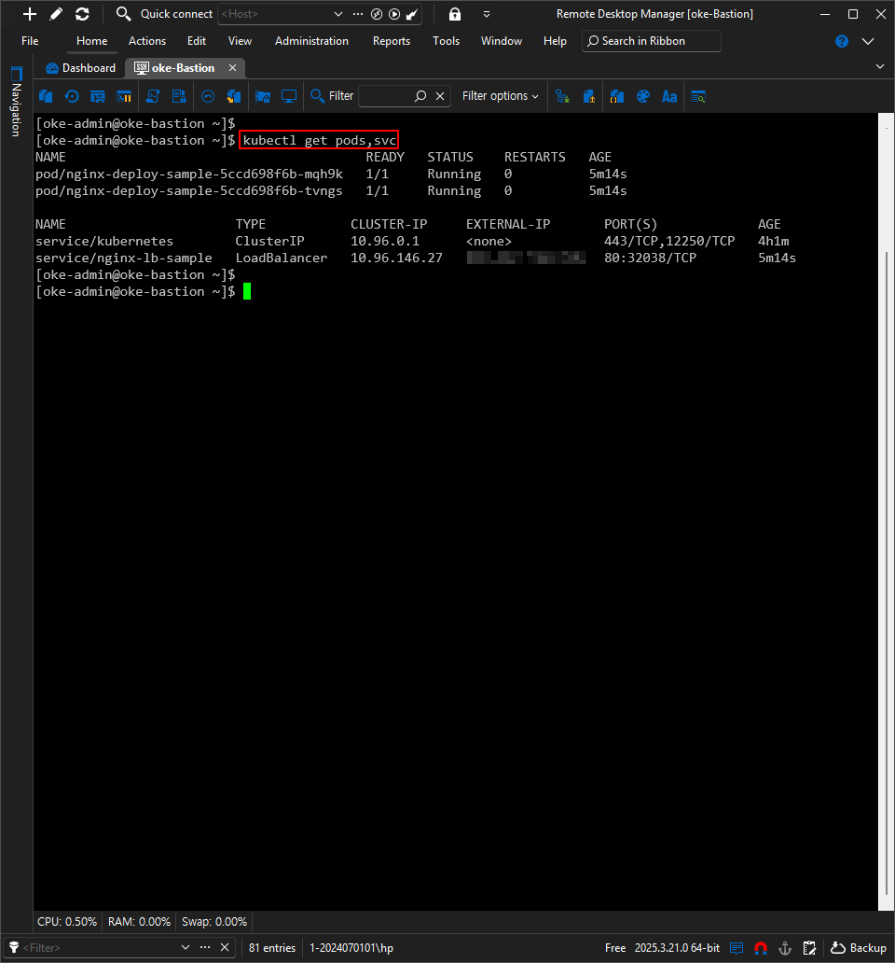
Task: Click the padlock lock icon
Action: (x=455, y=14)
